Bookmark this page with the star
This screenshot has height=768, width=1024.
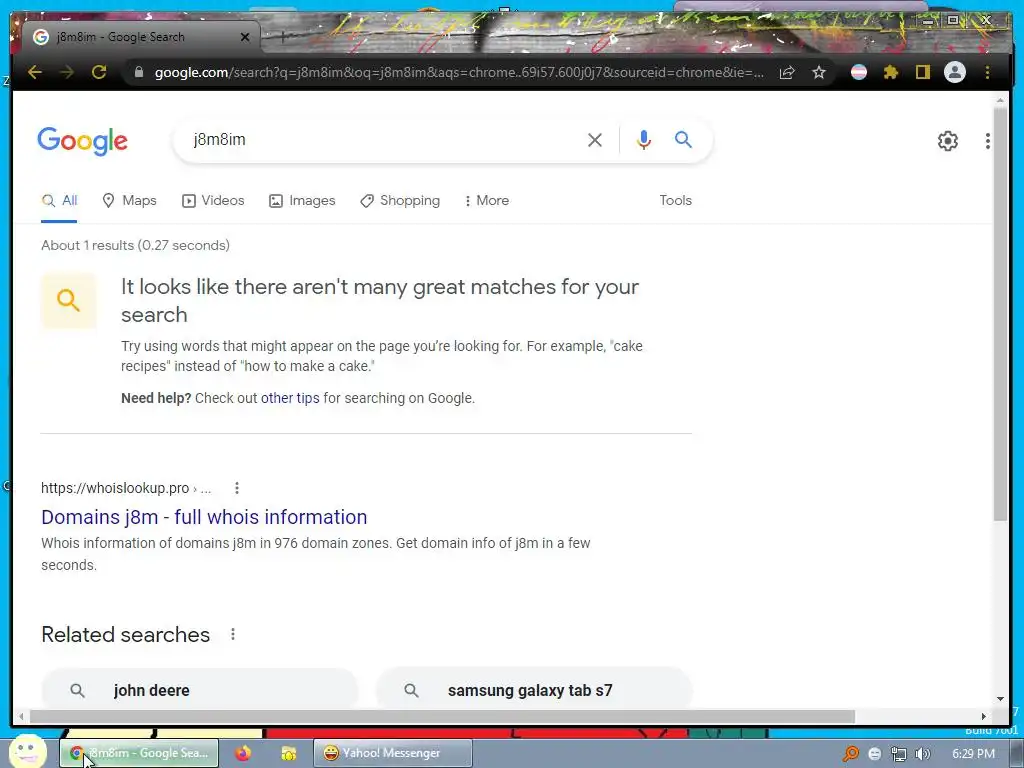[819, 72]
